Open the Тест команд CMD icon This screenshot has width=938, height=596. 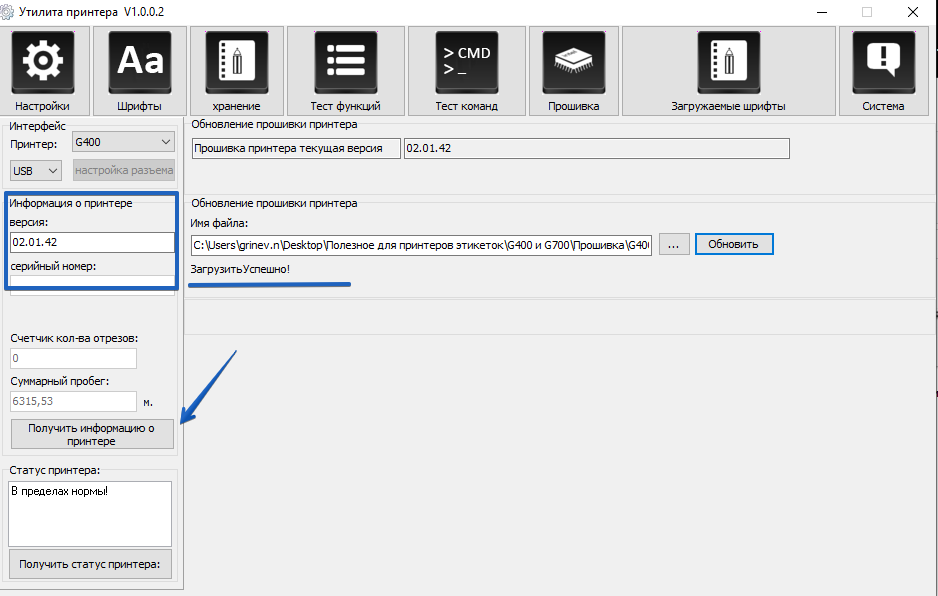[466, 62]
